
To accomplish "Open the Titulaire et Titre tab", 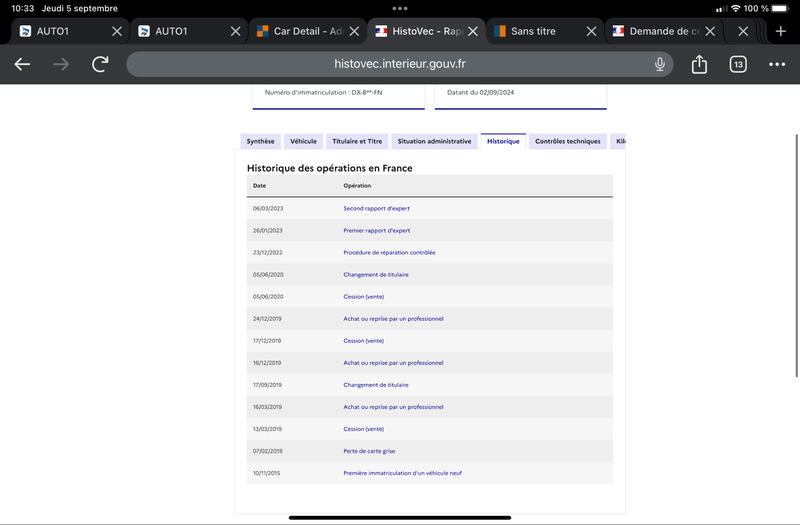I will click(x=357, y=141).
